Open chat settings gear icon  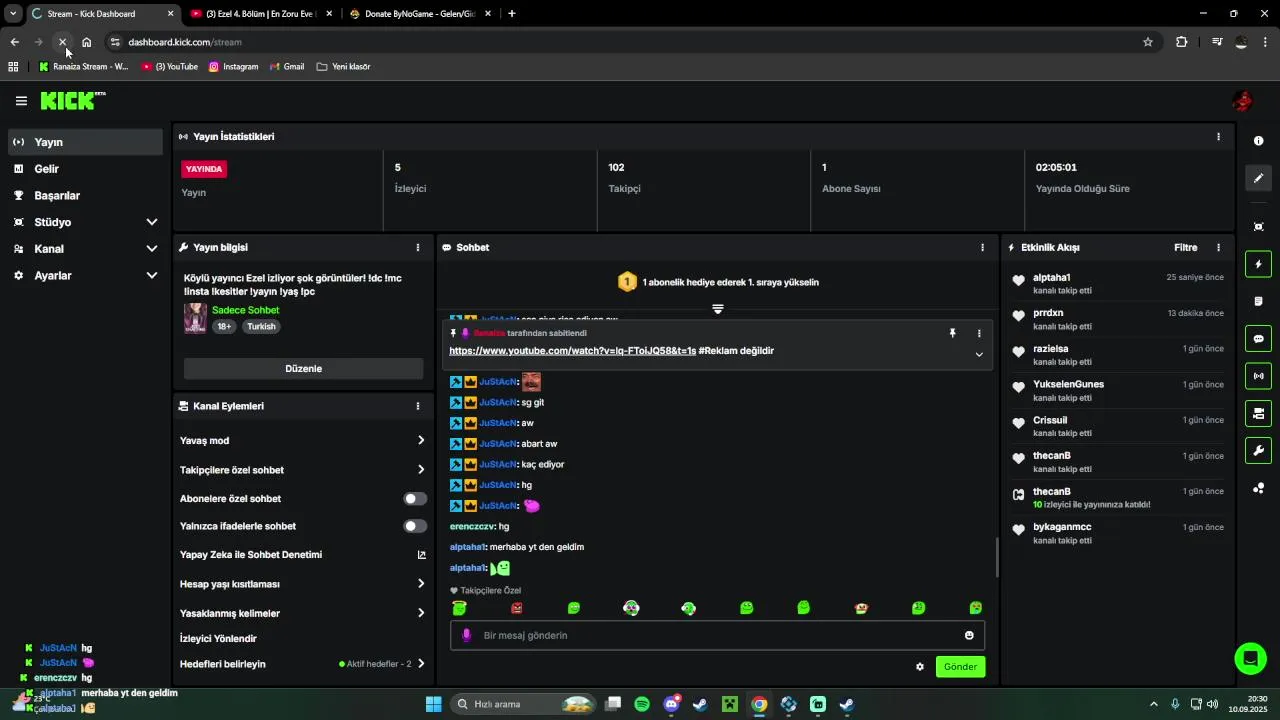click(920, 667)
